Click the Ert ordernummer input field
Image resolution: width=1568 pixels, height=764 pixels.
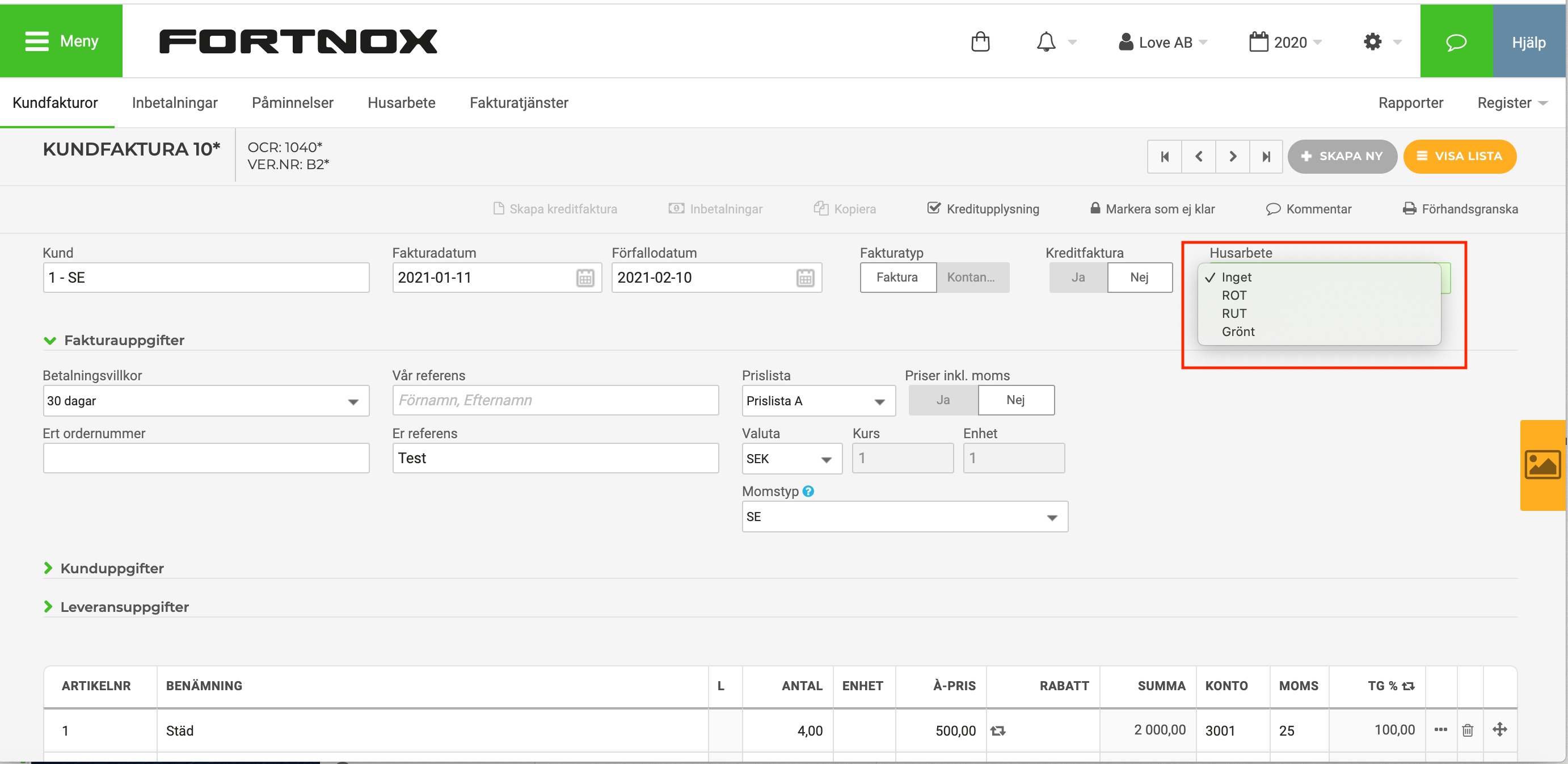point(206,458)
